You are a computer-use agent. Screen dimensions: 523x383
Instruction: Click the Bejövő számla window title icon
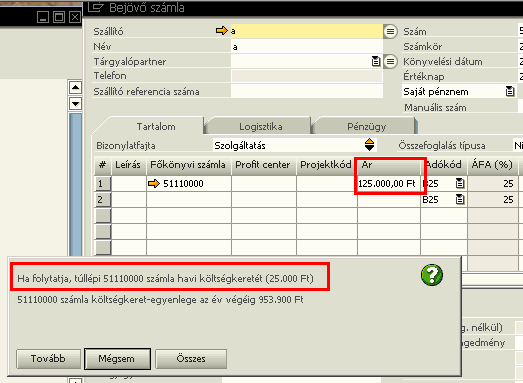[96, 7]
